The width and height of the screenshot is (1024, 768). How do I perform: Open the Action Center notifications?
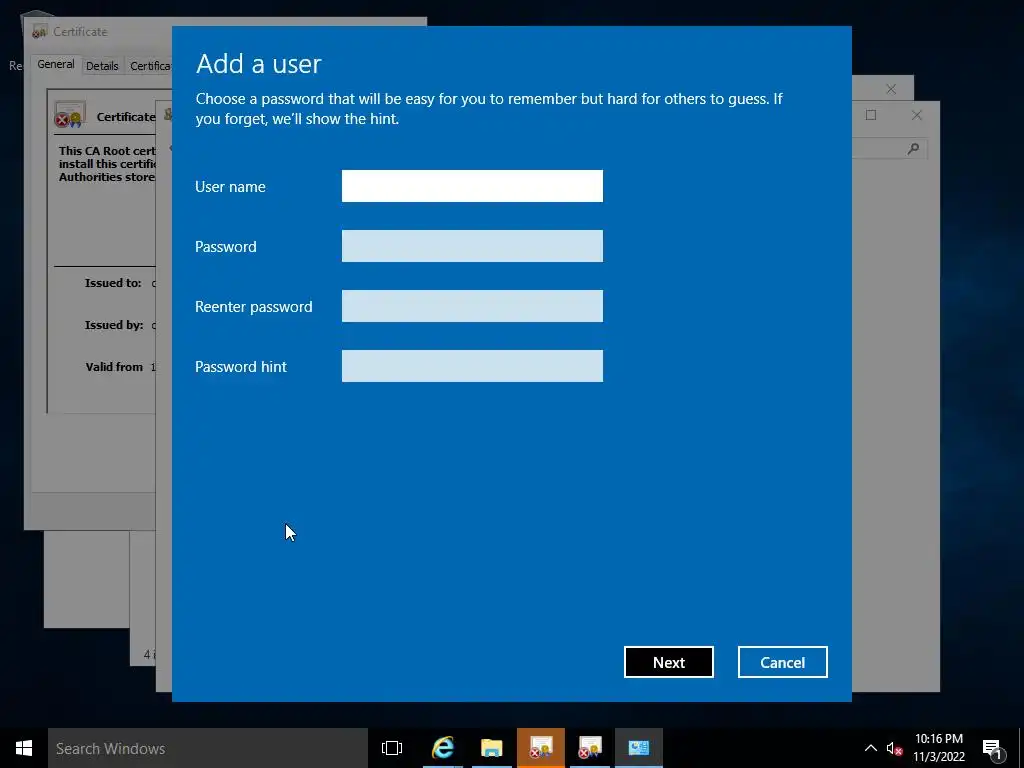click(x=992, y=749)
